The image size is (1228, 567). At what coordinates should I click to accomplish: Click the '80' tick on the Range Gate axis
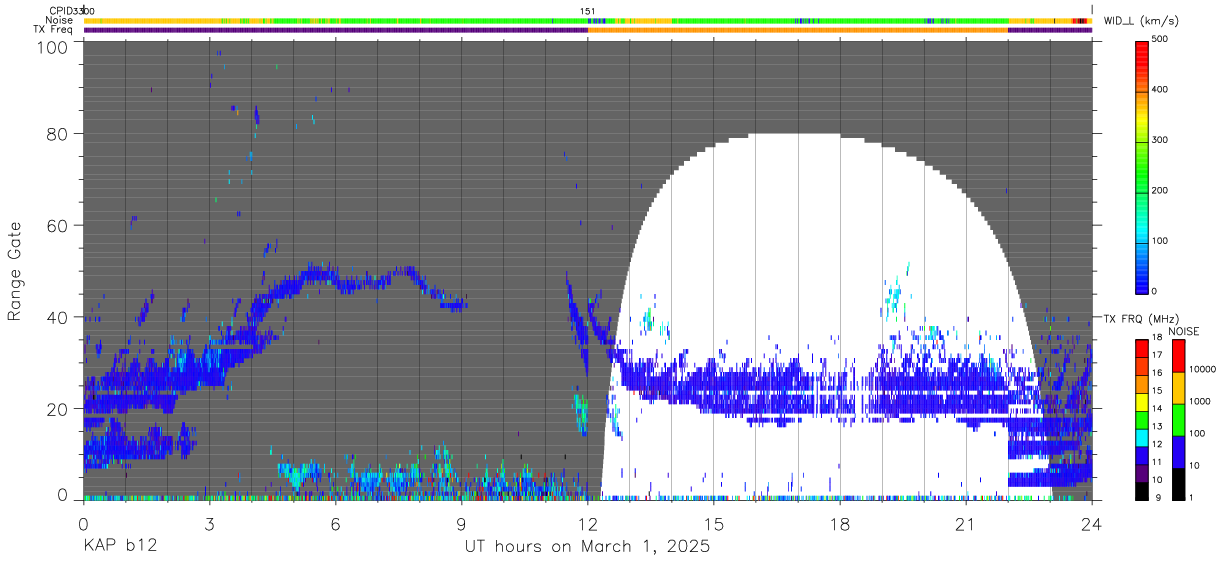pyautogui.click(x=56, y=133)
